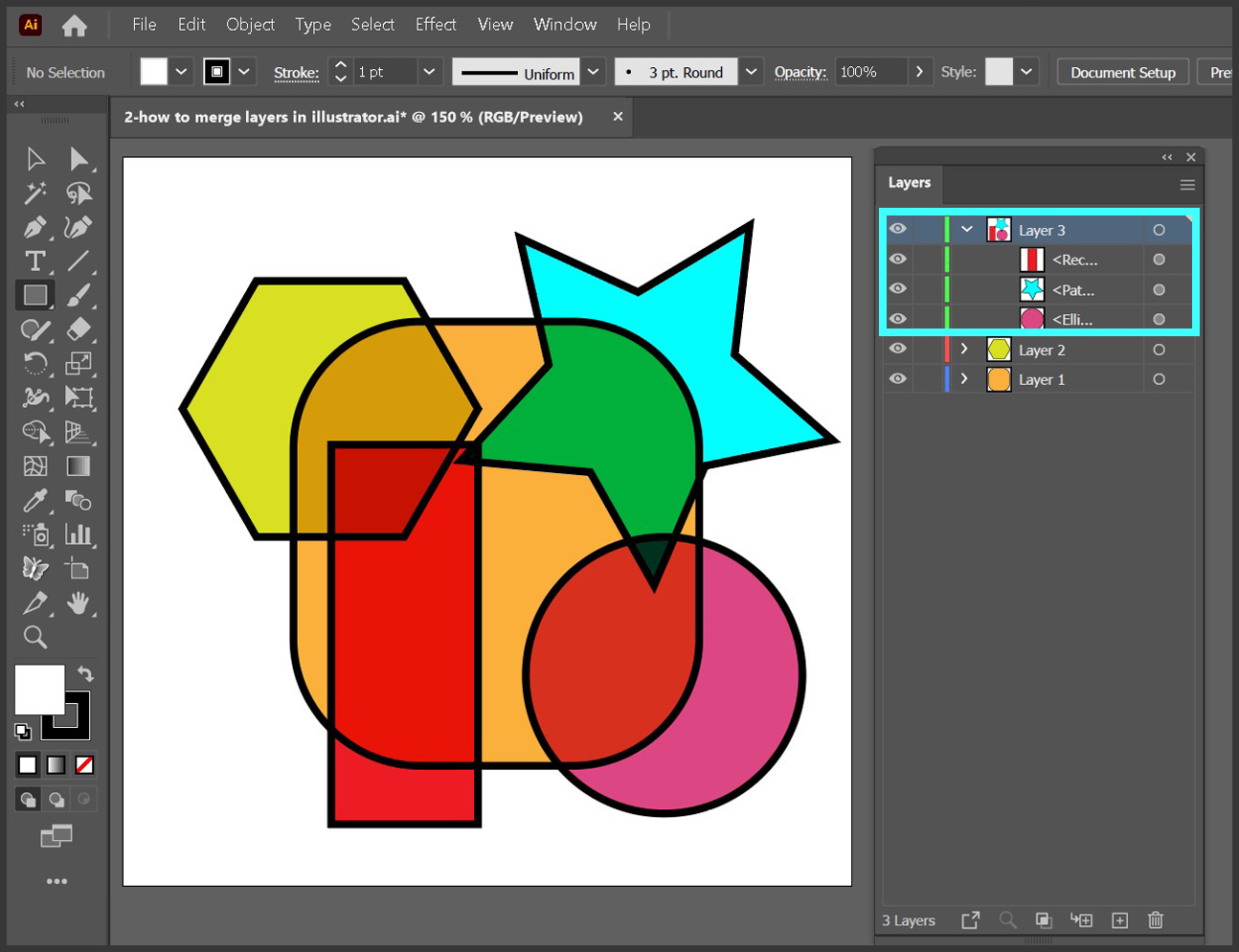
Task: Hide Layer 2 with eye icon
Action: pyautogui.click(x=897, y=349)
